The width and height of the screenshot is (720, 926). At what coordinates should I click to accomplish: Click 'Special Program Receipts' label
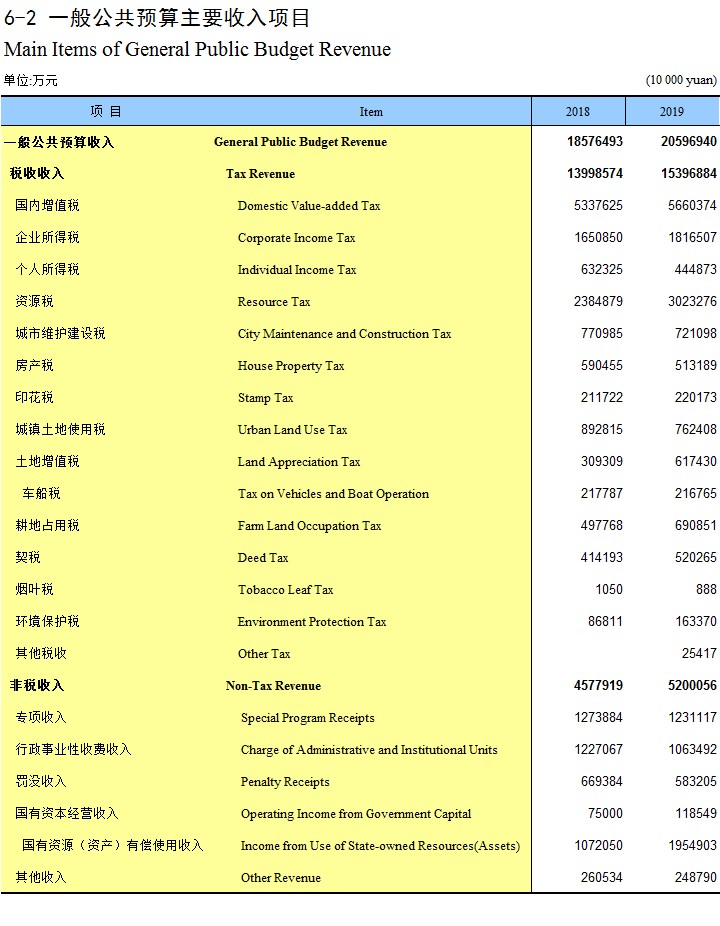(308, 718)
